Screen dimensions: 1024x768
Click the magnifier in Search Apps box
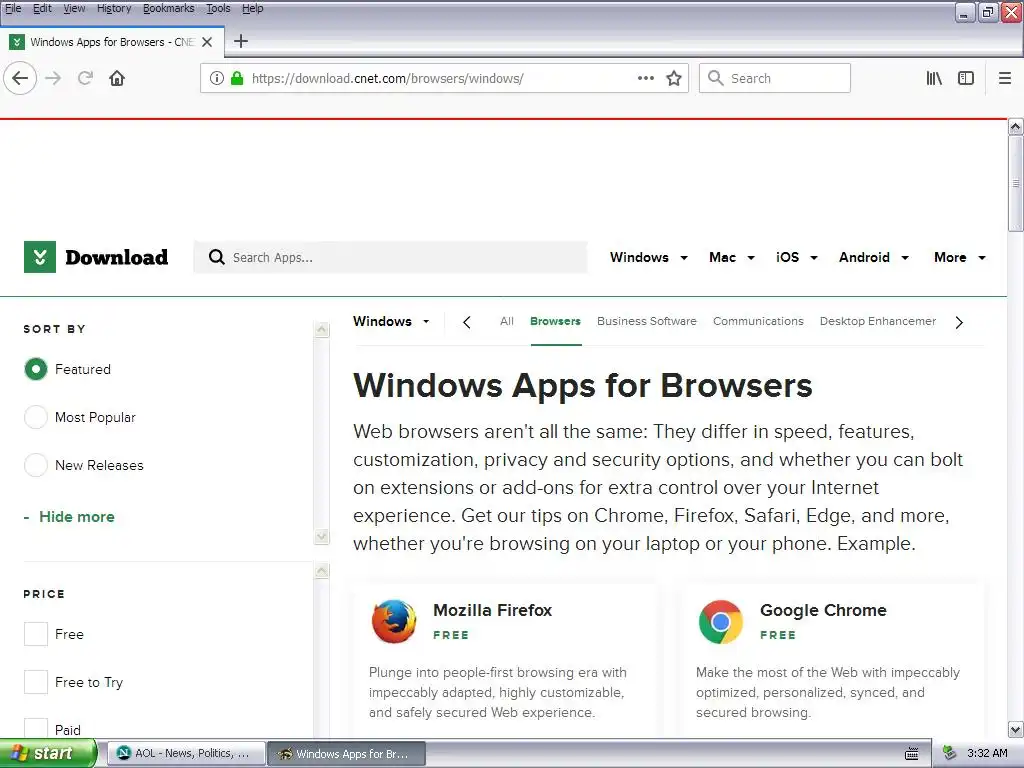[x=216, y=257]
